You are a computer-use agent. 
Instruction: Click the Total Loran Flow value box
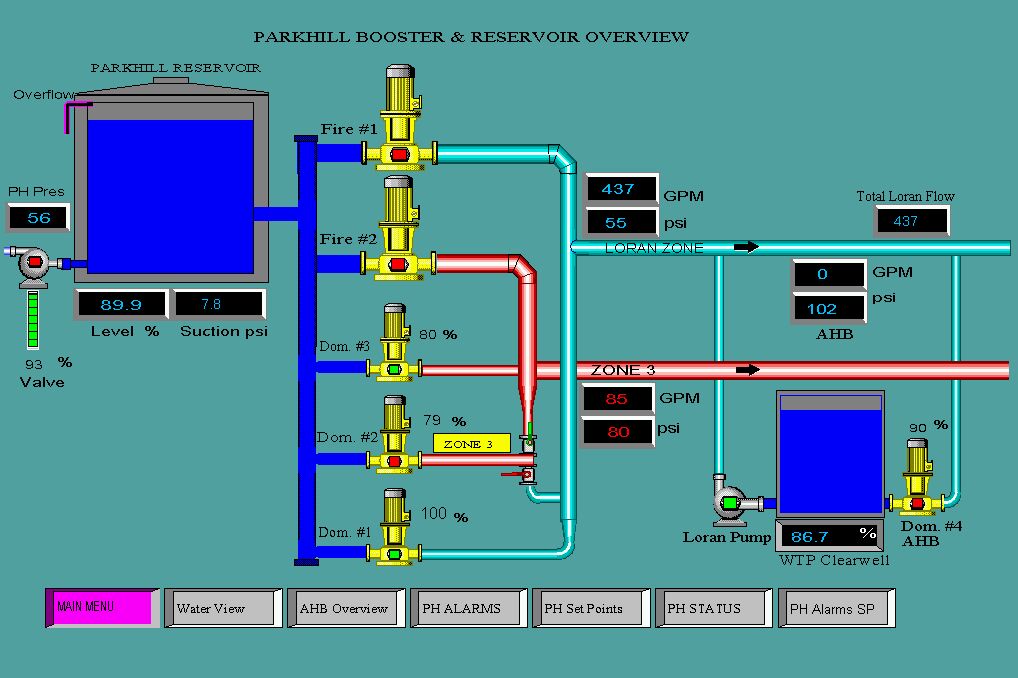point(912,221)
